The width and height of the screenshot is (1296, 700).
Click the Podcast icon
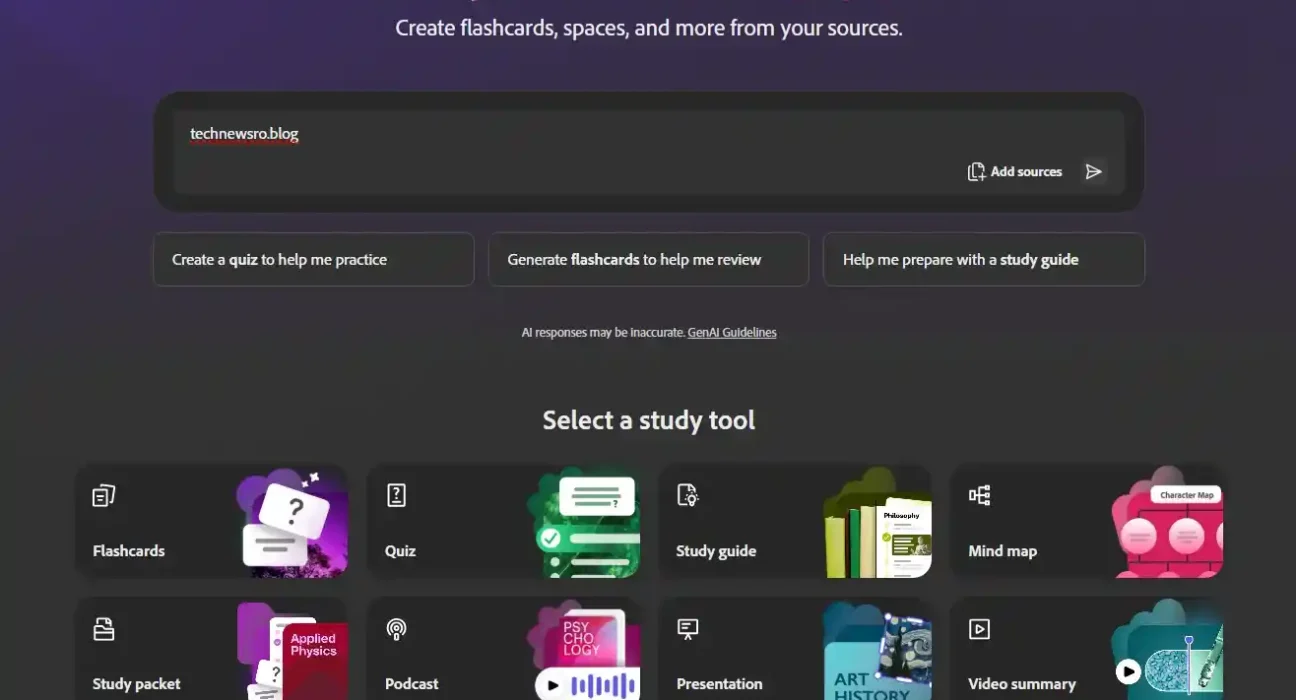[x=396, y=629]
